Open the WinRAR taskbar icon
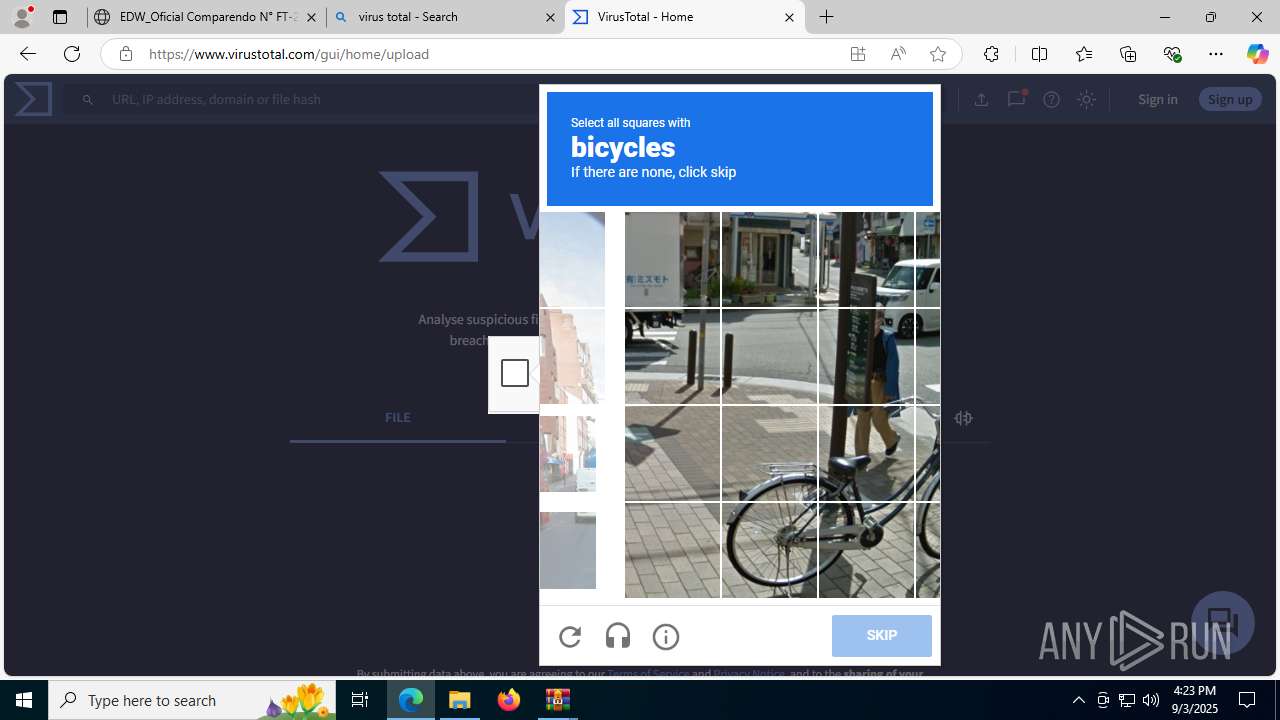This screenshot has width=1280, height=720. pos(557,700)
